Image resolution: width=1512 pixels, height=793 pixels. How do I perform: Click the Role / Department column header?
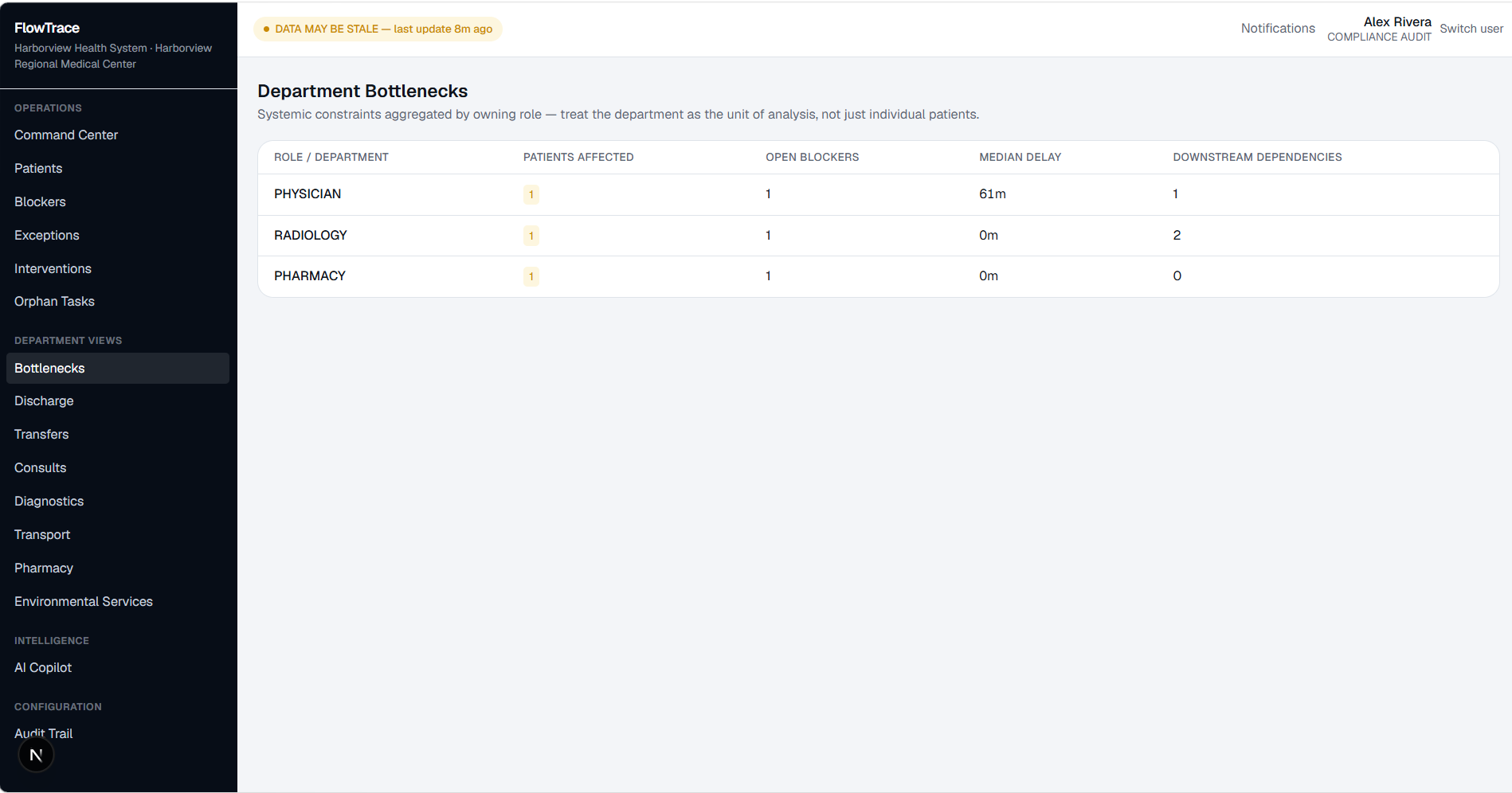coord(331,158)
